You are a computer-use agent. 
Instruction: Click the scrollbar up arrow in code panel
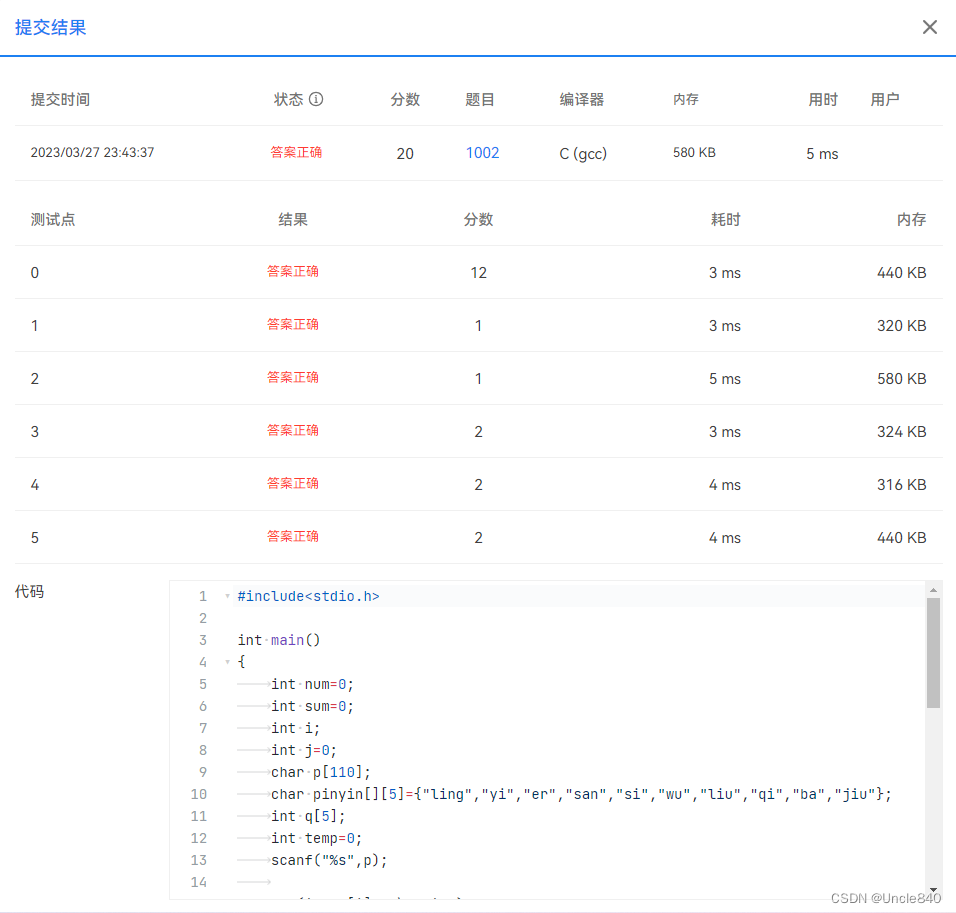(x=934, y=589)
